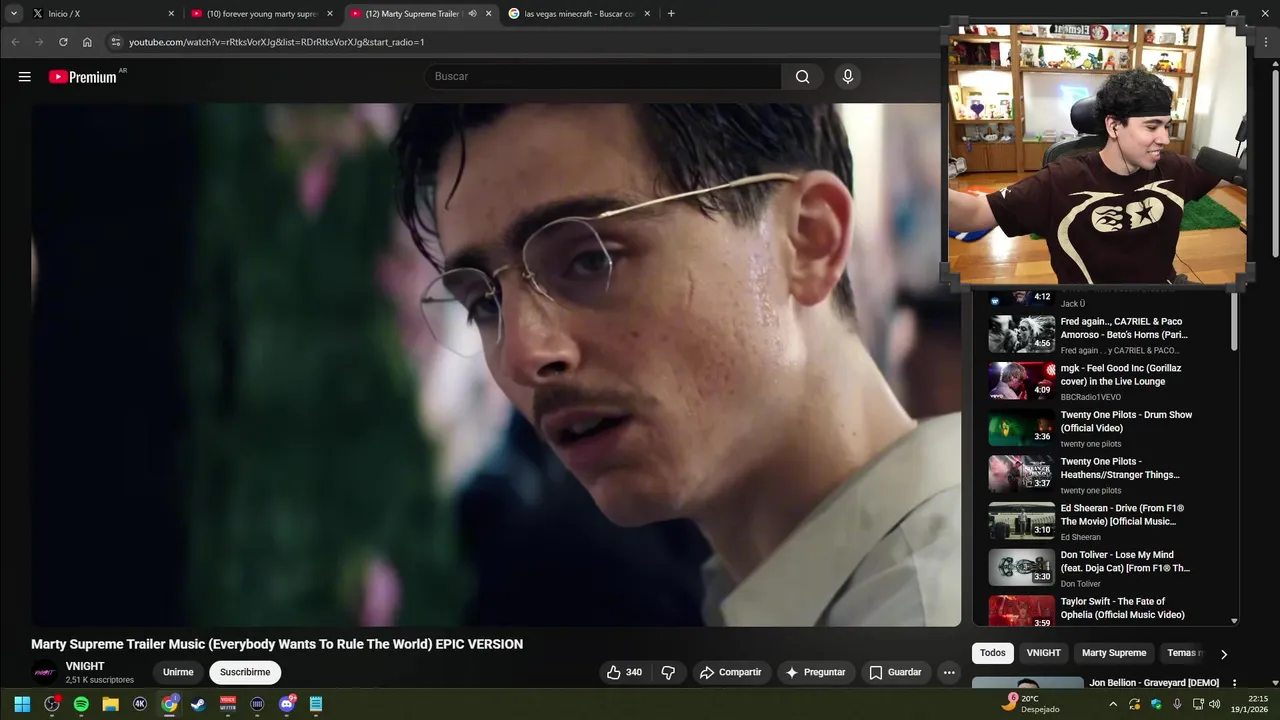
Task: Open more actions three-dot menu
Action: [x=949, y=672]
